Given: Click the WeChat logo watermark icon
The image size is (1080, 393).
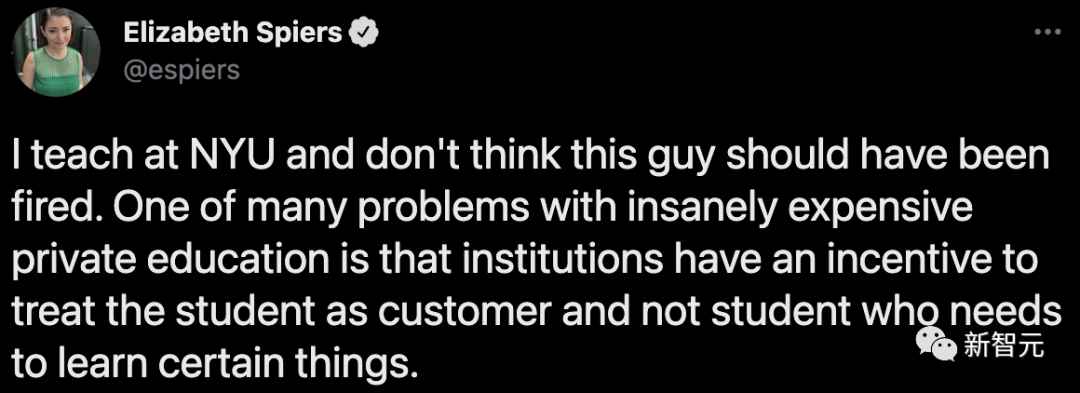Looking at the screenshot, I should [936, 343].
